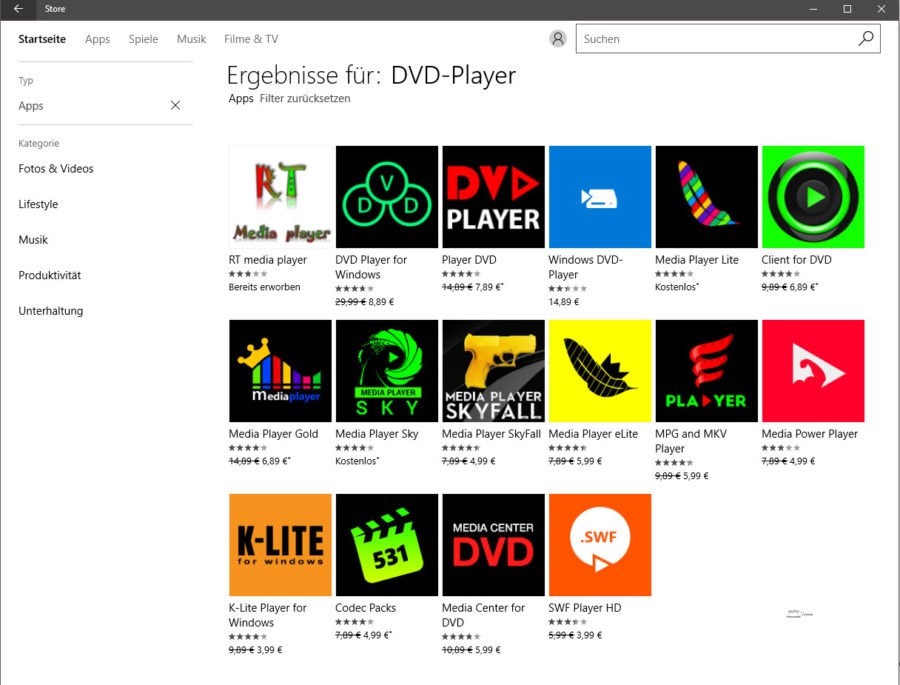Remove the Apps type filter with X
Screen dimensions: 900x685
175,105
